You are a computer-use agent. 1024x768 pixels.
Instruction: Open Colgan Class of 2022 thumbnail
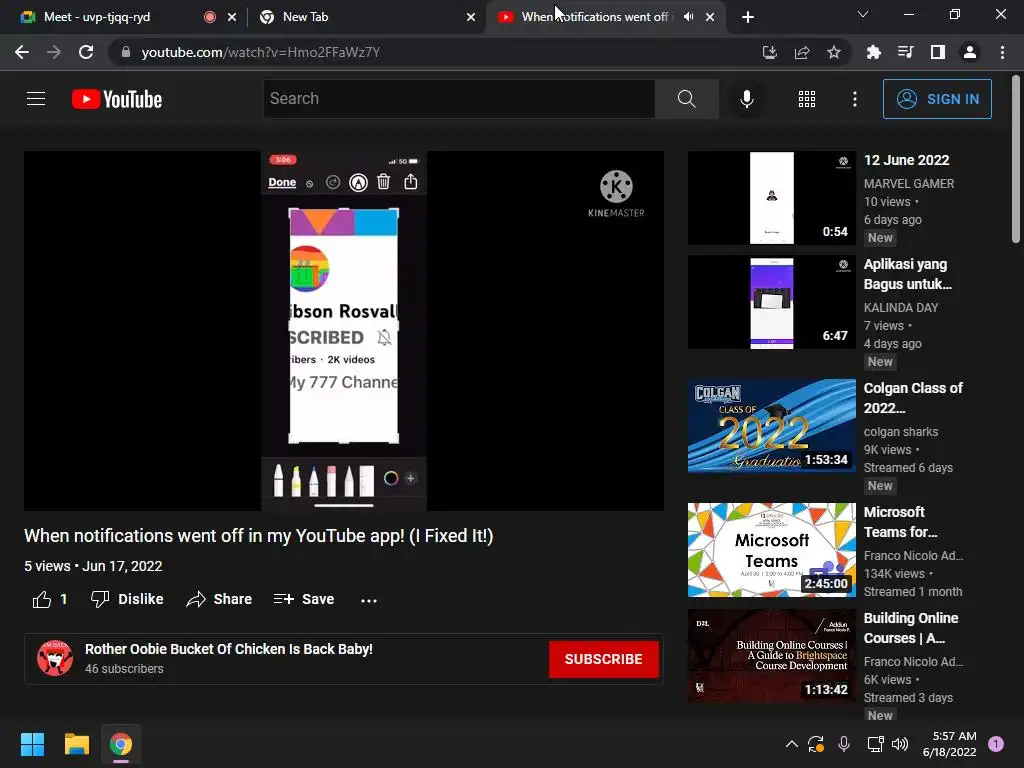click(x=771, y=426)
